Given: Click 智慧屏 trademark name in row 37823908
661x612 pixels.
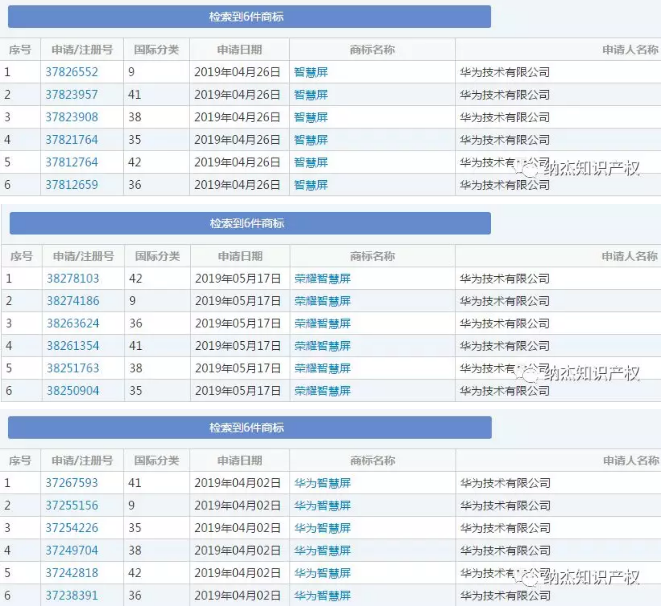Looking at the screenshot, I should coord(311,117).
